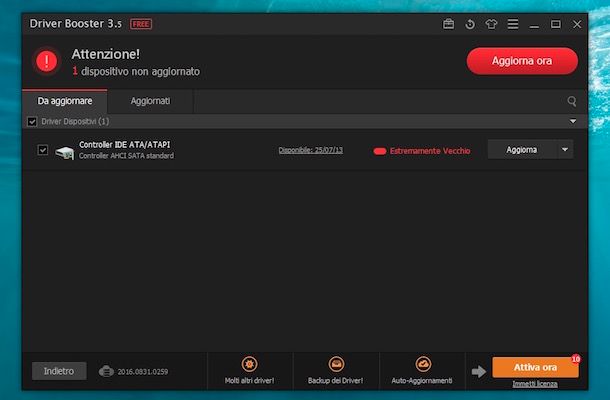
Task: Open the skin shirt icon
Action: pos(491,24)
